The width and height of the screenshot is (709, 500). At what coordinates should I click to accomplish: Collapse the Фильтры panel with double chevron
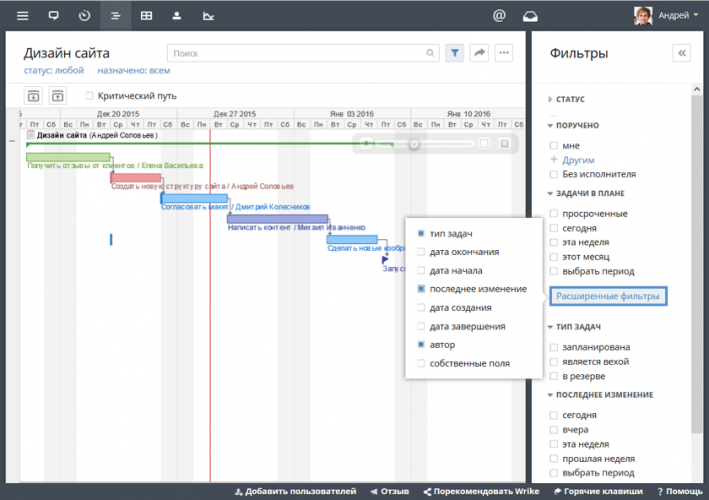click(x=682, y=53)
